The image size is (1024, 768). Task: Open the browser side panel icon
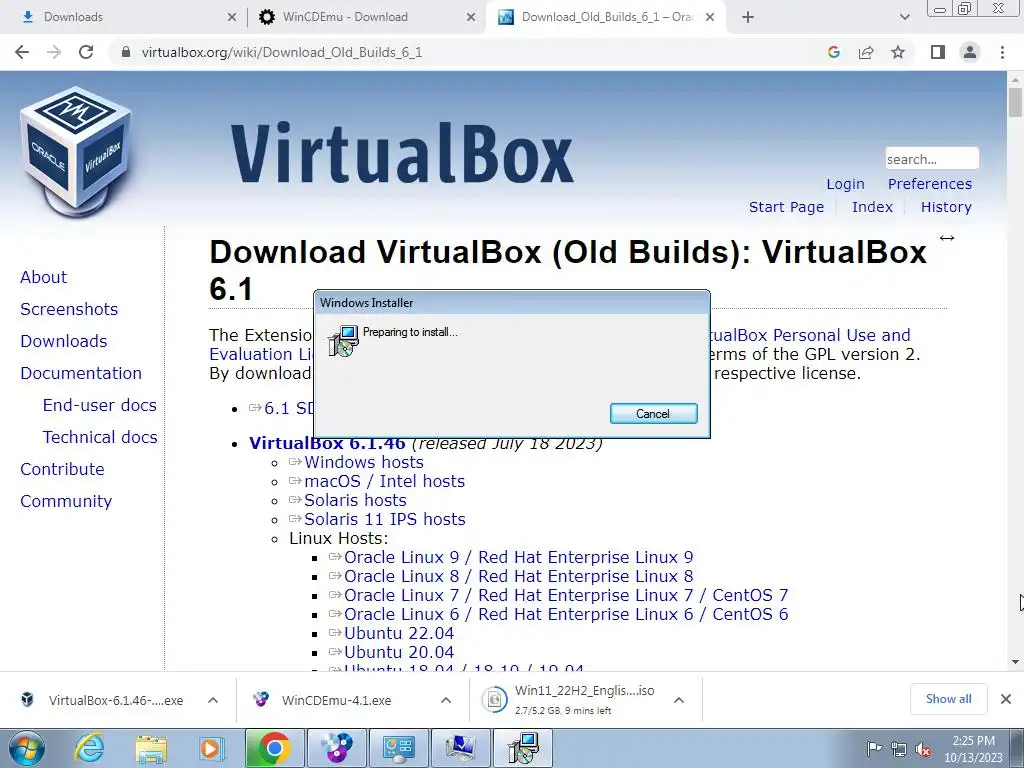click(x=938, y=52)
